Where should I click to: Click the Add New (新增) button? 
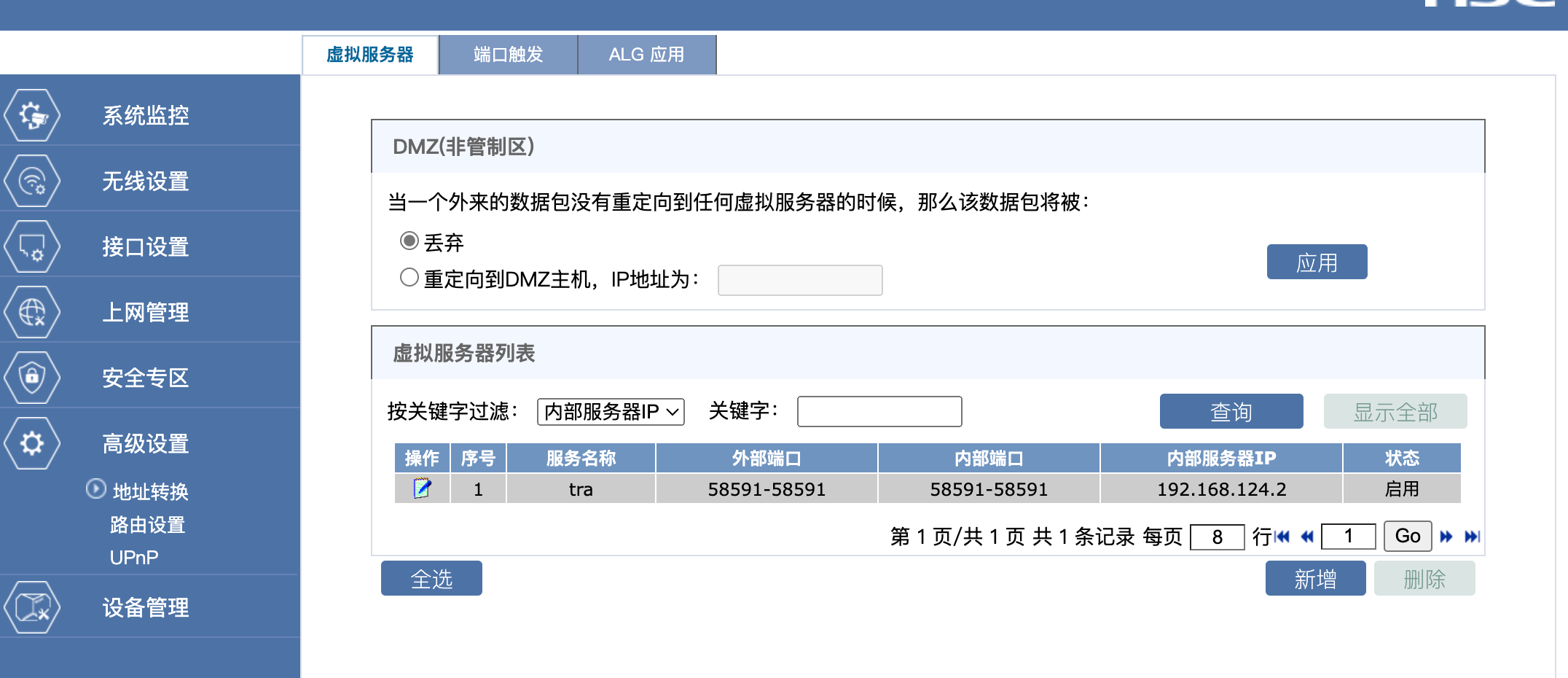(1315, 579)
